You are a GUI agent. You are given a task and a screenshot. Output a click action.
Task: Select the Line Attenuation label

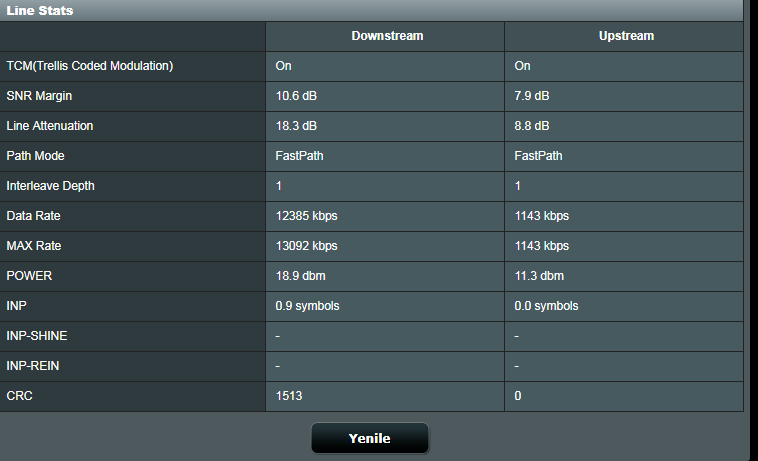50,126
